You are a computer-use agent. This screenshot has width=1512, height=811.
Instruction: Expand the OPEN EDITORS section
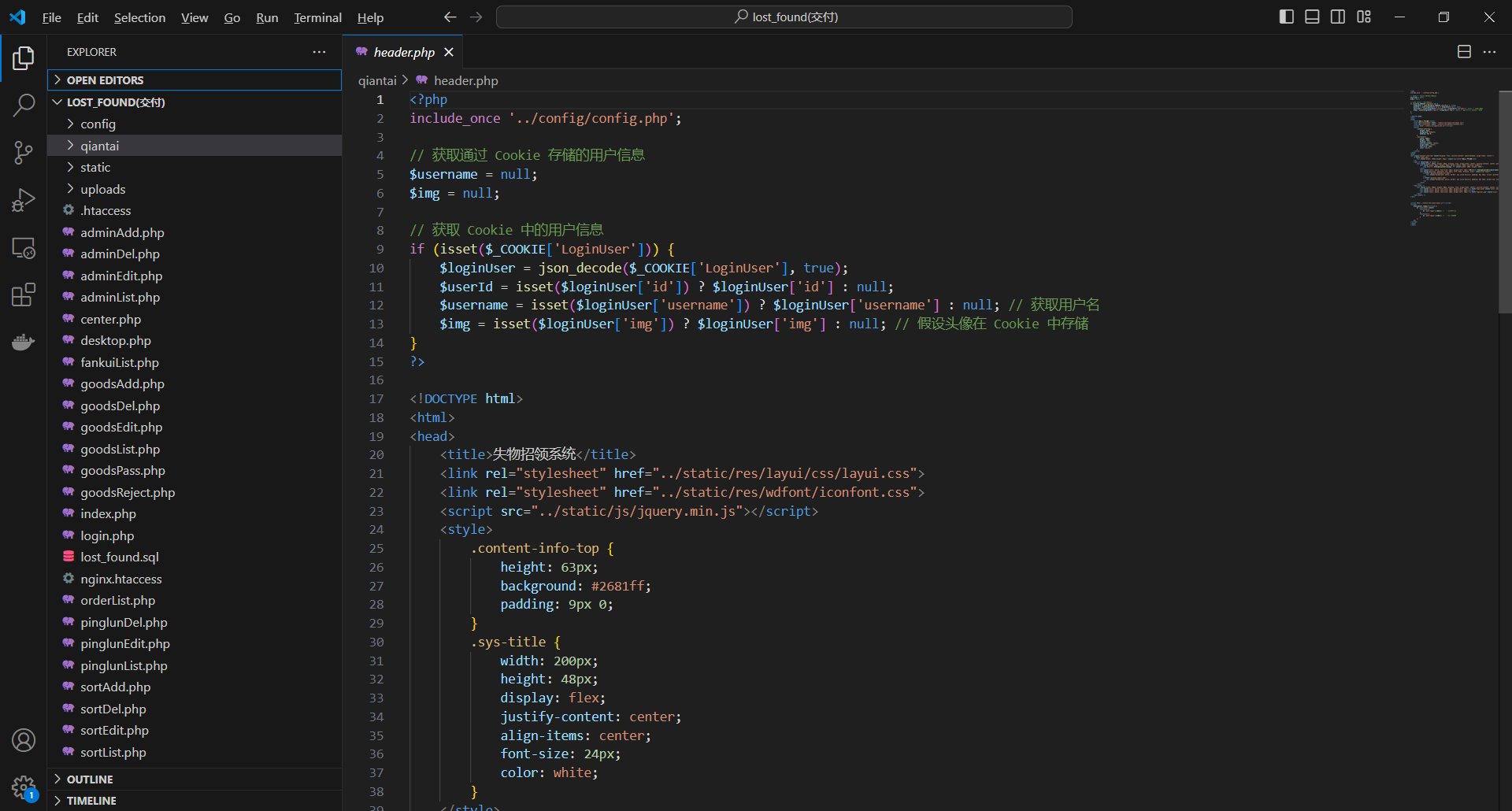coord(195,80)
